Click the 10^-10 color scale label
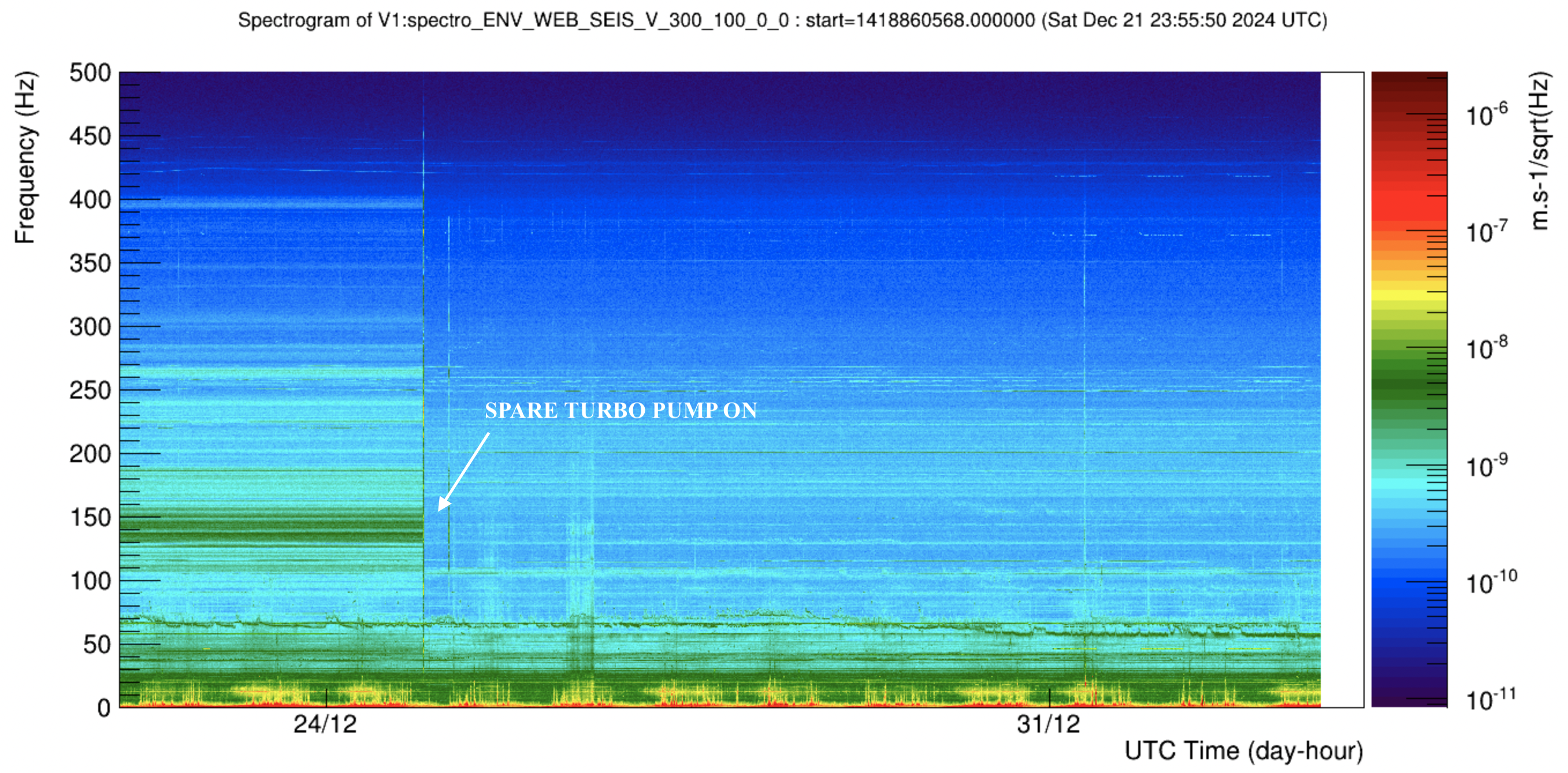Image resolution: width=1568 pixels, height=773 pixels. pyautogui.click(x=1491, y=582)
